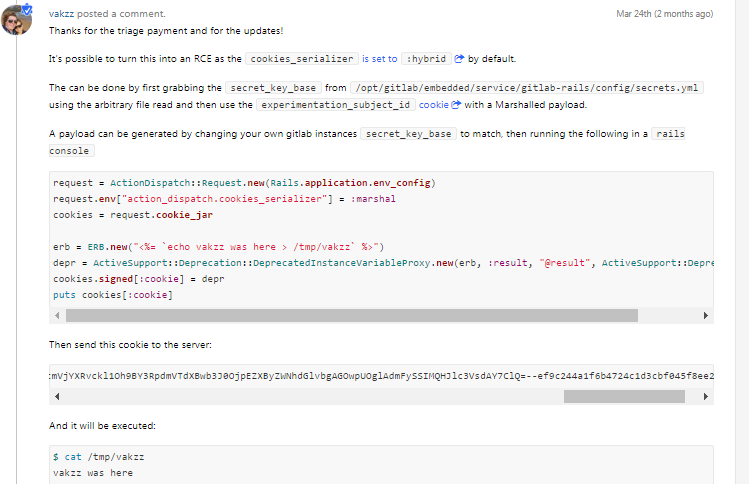Click external link icon beside cookie link
The height and width of the screenshot is (484, 749).
click(456, 105)
